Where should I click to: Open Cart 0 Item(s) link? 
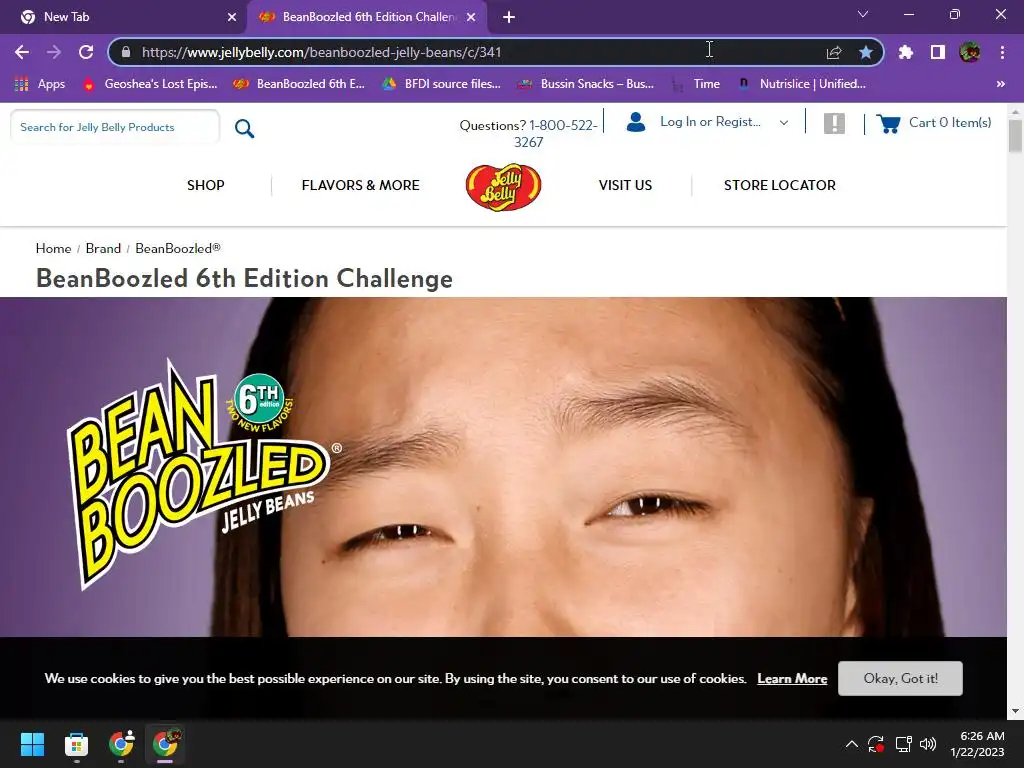[950, 122]
